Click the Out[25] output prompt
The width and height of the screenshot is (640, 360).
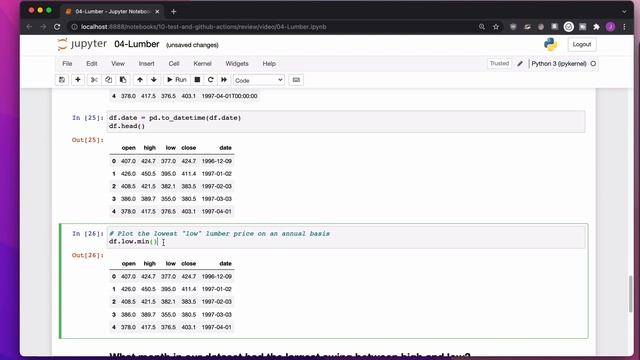click(x=88, y=140)
